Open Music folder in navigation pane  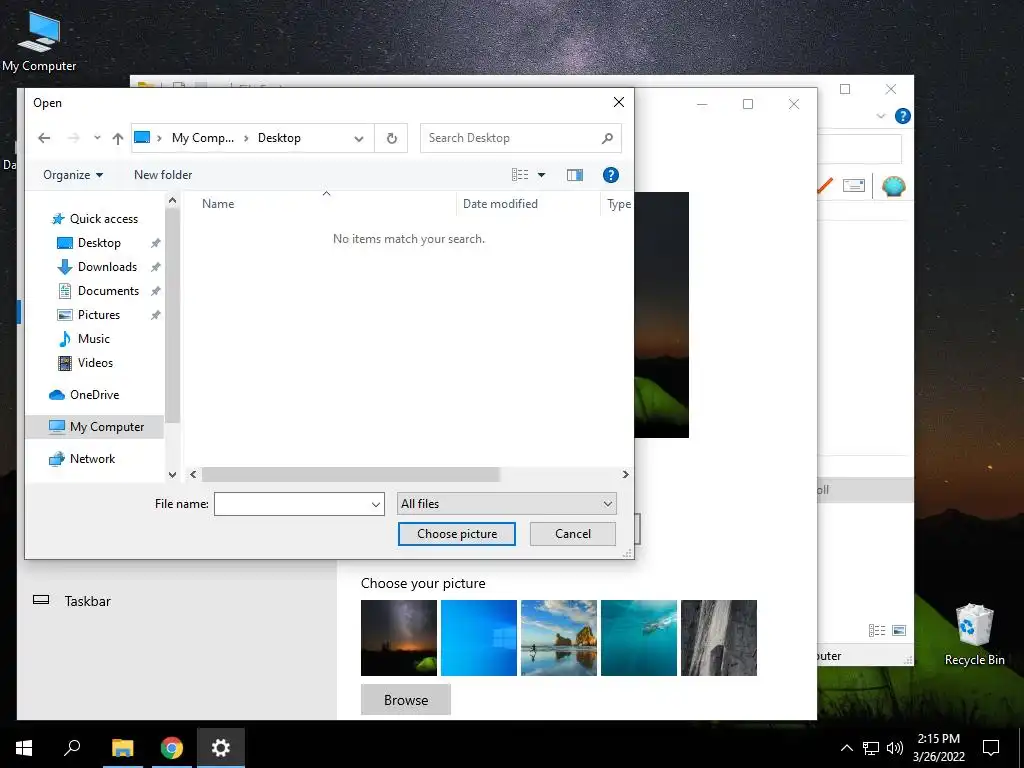[93, 339]
